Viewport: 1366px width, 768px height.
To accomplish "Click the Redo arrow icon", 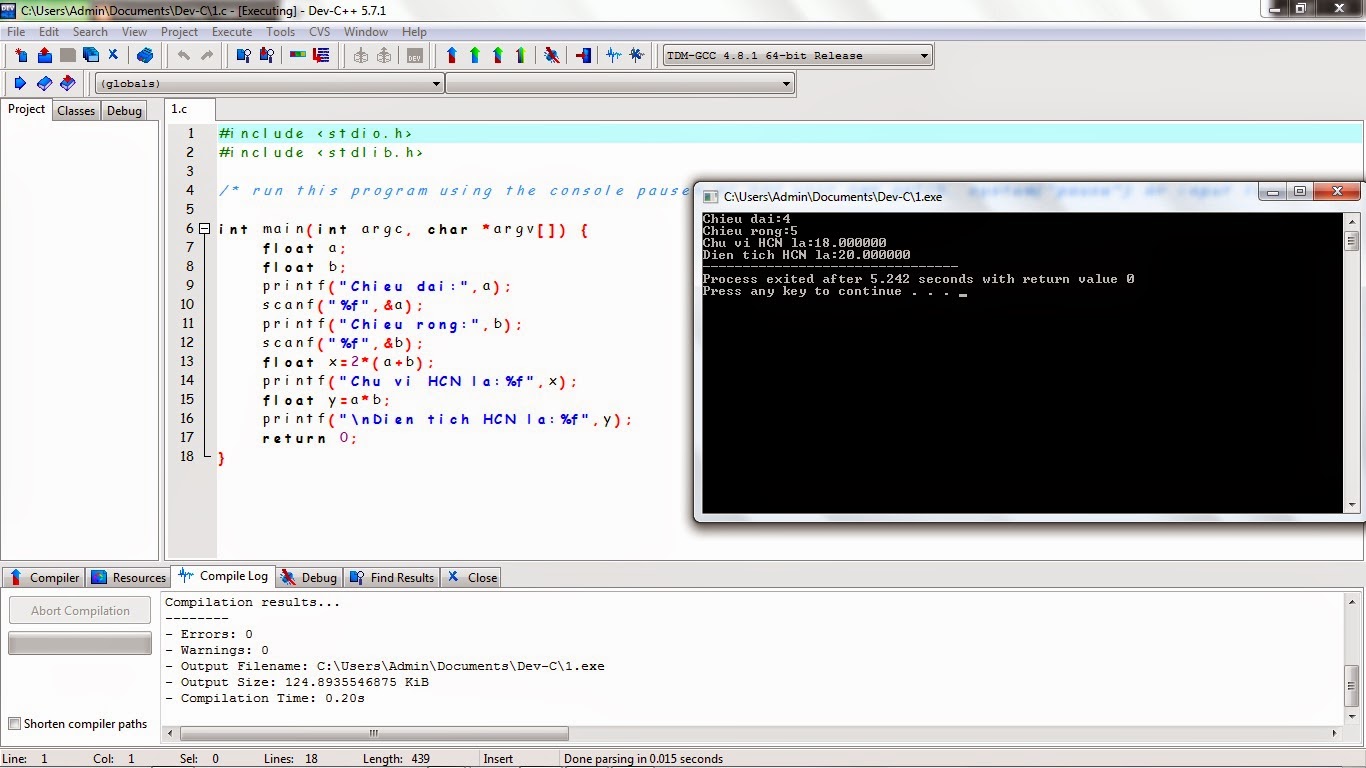I will [207, 56].
